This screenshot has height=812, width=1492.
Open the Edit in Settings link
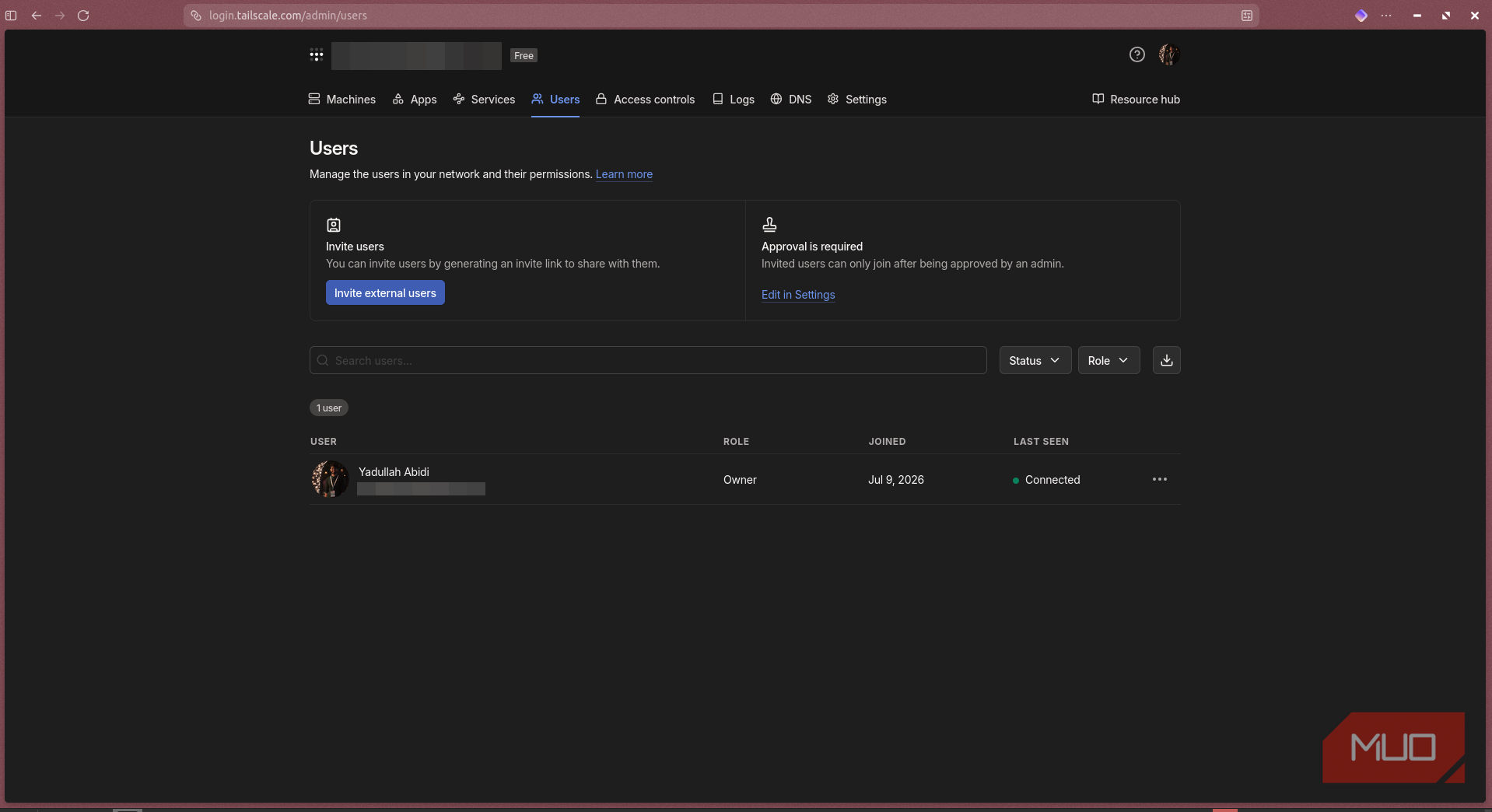[x=798, y=295]
